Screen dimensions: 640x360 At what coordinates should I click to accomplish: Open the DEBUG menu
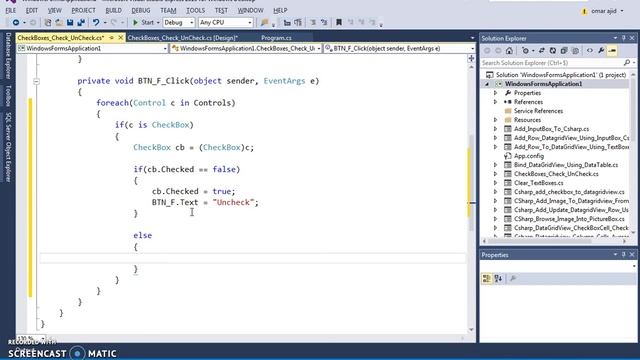(x=141, y=10)
